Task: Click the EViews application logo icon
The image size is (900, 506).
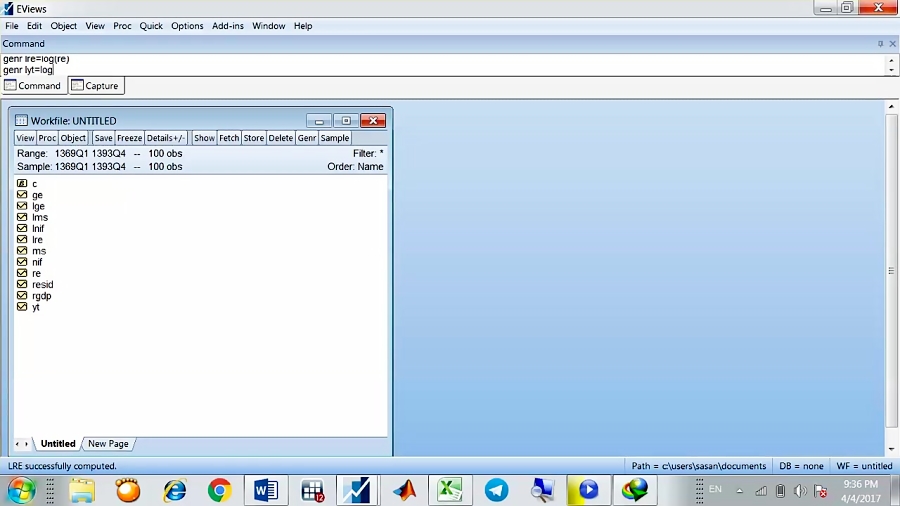Action: click(x=8, y=9)
